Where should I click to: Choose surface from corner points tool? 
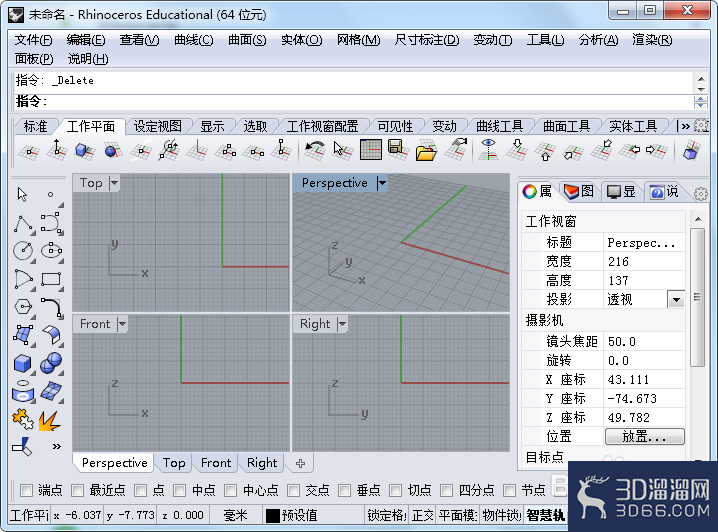(23, 335)
